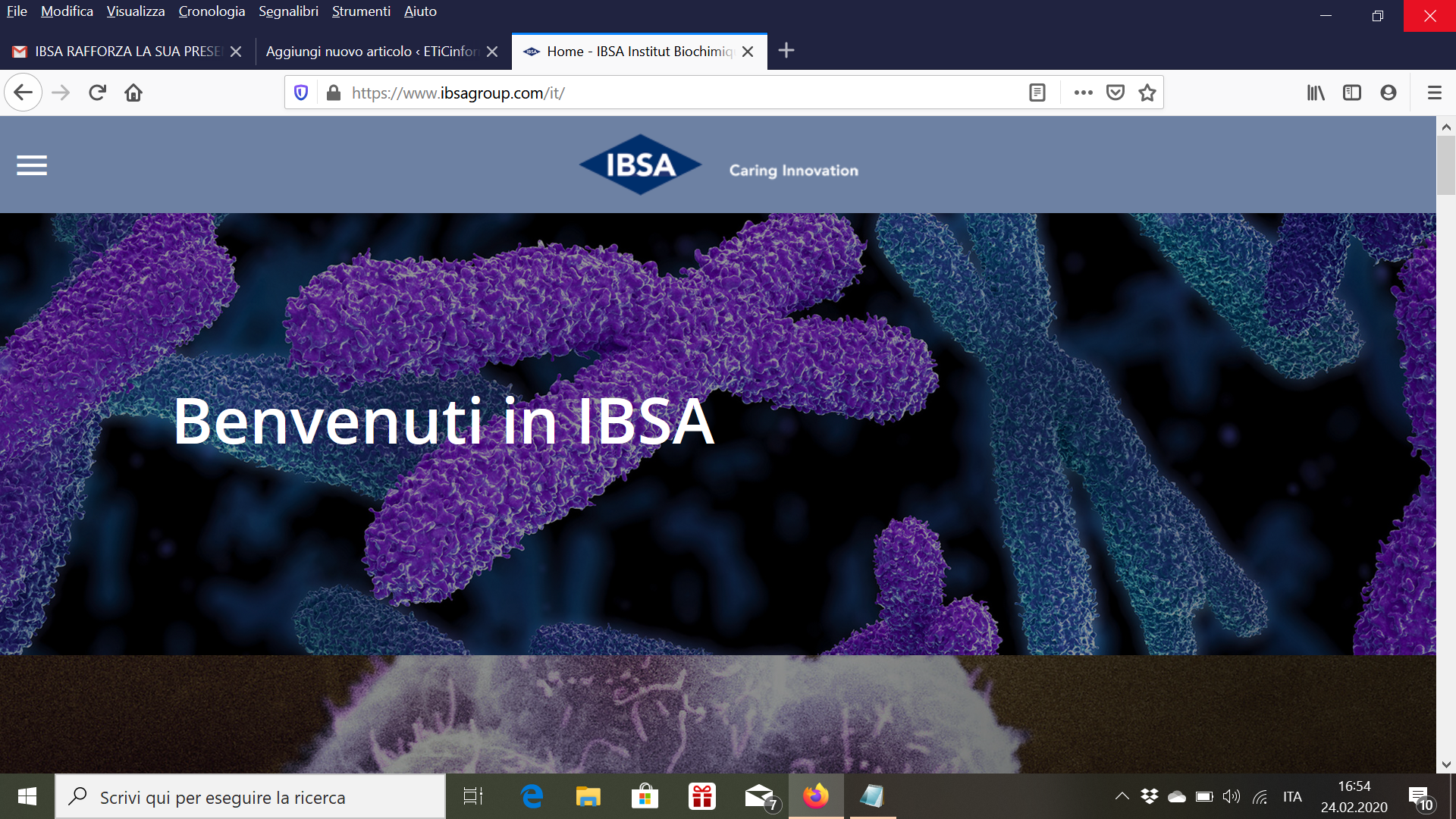Save page to Pocket
Image resolution: width=1456 pixels, height=819 pixels.
[1116, 93]
